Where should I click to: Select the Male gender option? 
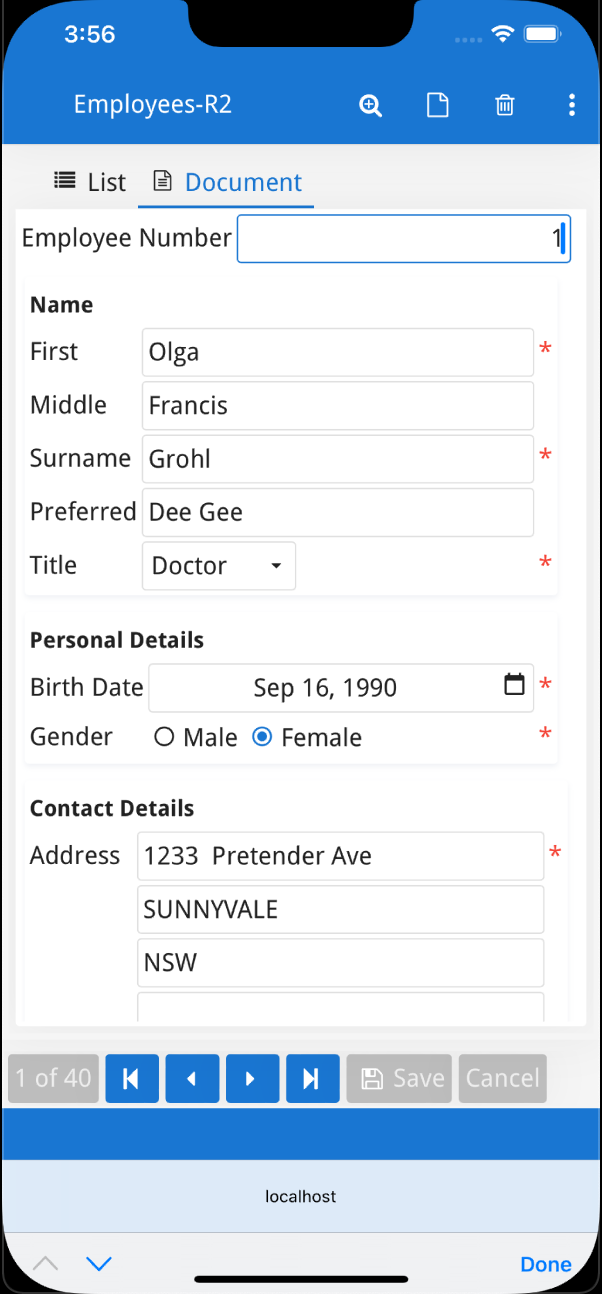point(163,736)
